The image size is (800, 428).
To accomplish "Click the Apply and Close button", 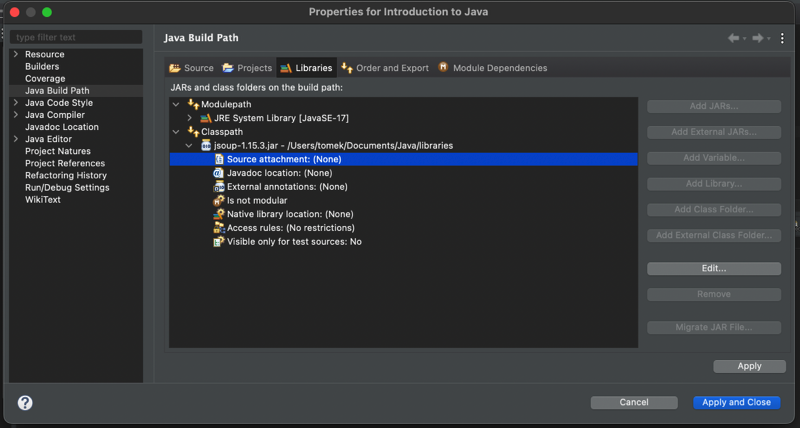I will click(x=736, y=402).
